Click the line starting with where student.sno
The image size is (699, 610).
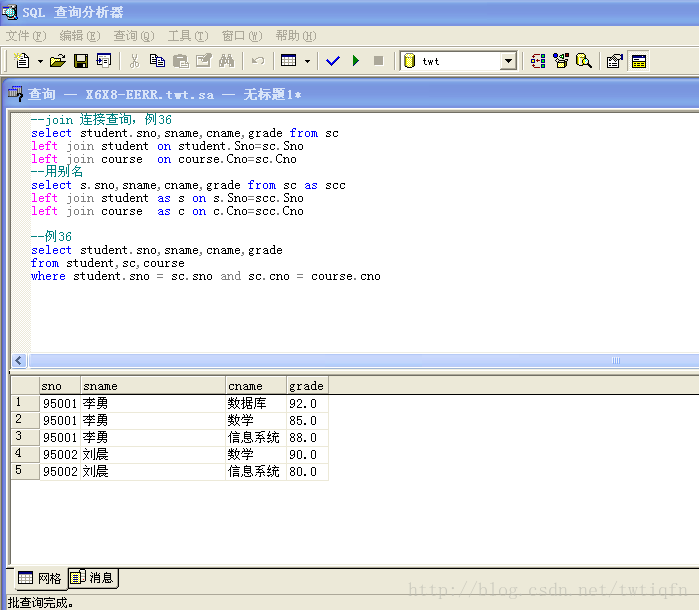coord(206,276)
